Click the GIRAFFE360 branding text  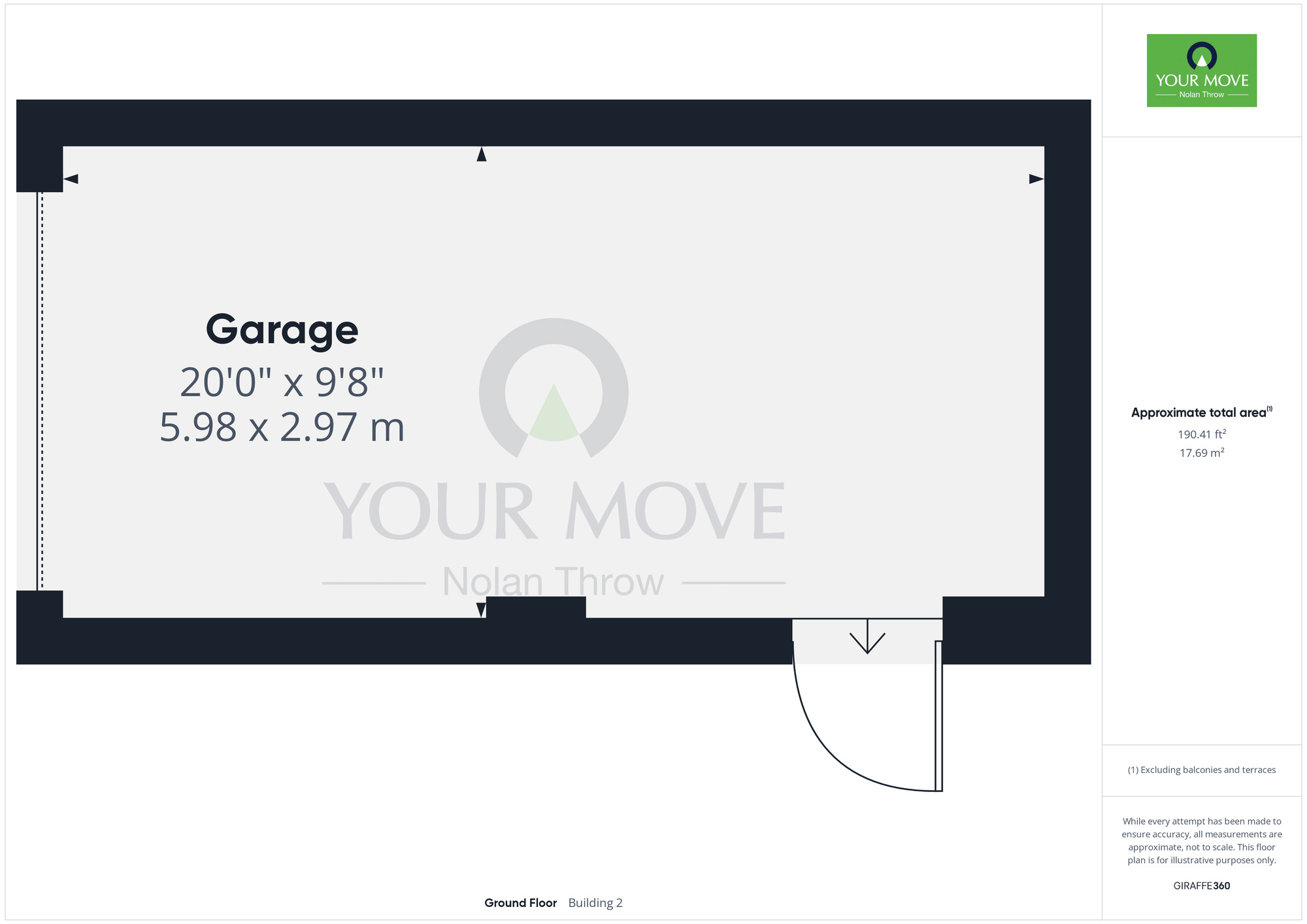tap(1201, 885)
